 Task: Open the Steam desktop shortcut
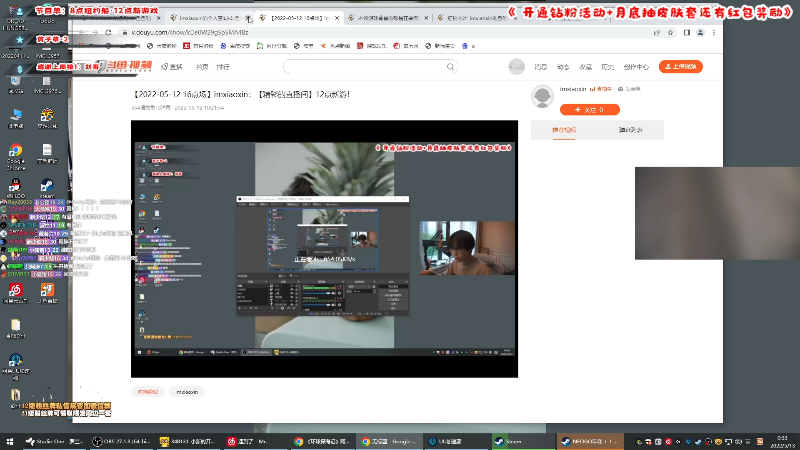pyautogui.click(x=47, y=188)
